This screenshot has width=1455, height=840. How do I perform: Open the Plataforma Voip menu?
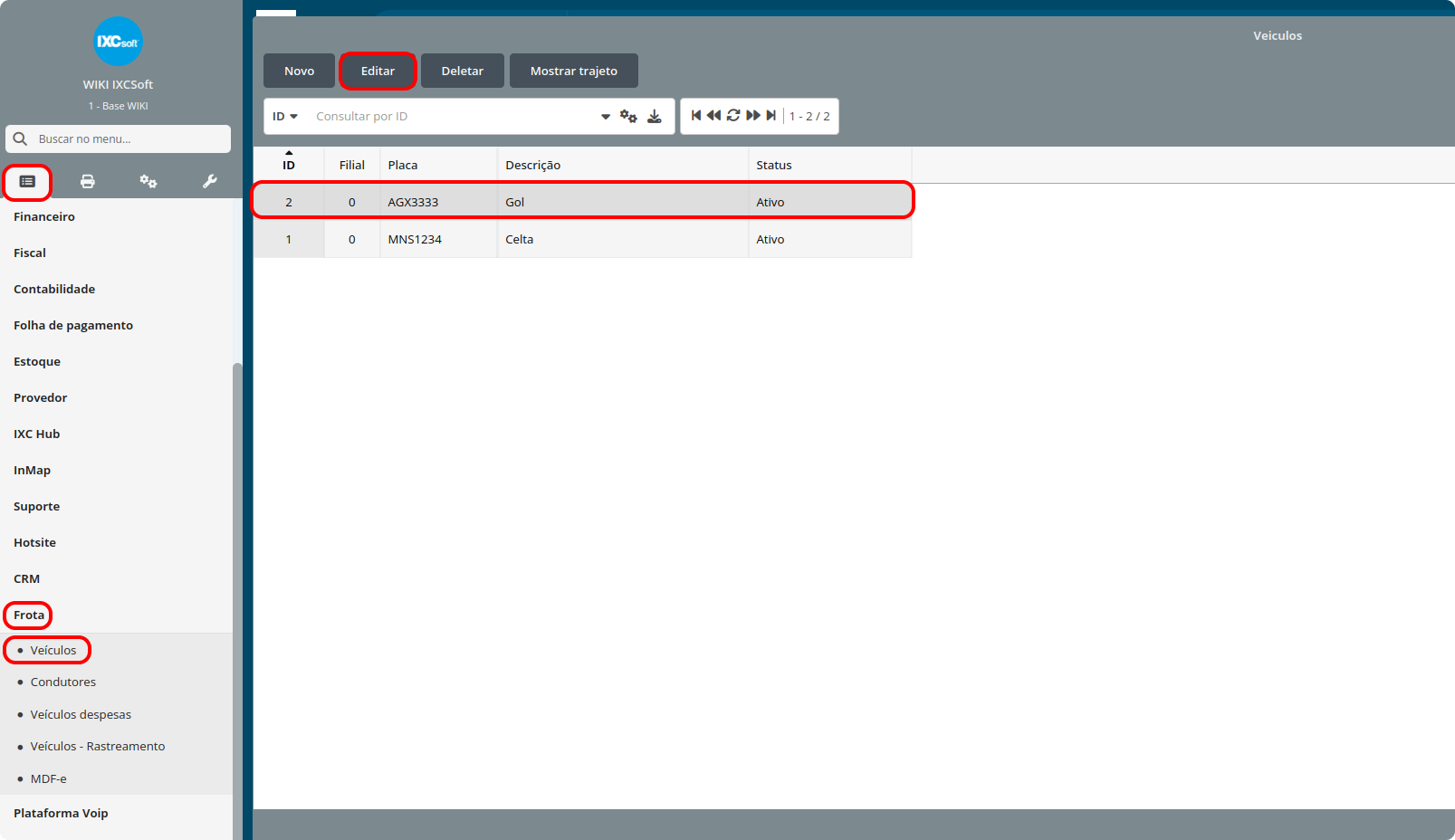(61, 813)
